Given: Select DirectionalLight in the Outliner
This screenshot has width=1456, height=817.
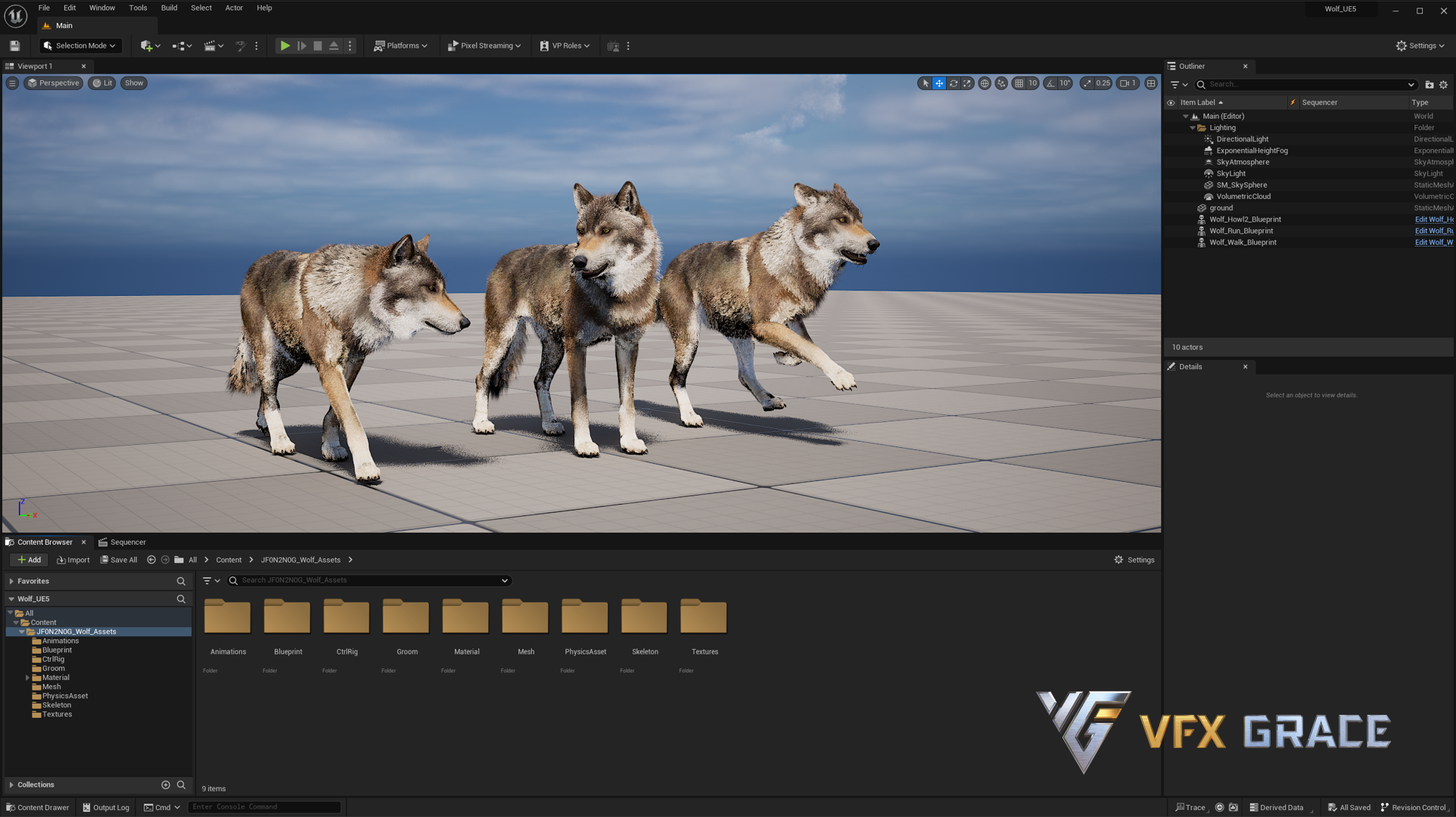Looking at the screenshot, I should pos(1242,139).
